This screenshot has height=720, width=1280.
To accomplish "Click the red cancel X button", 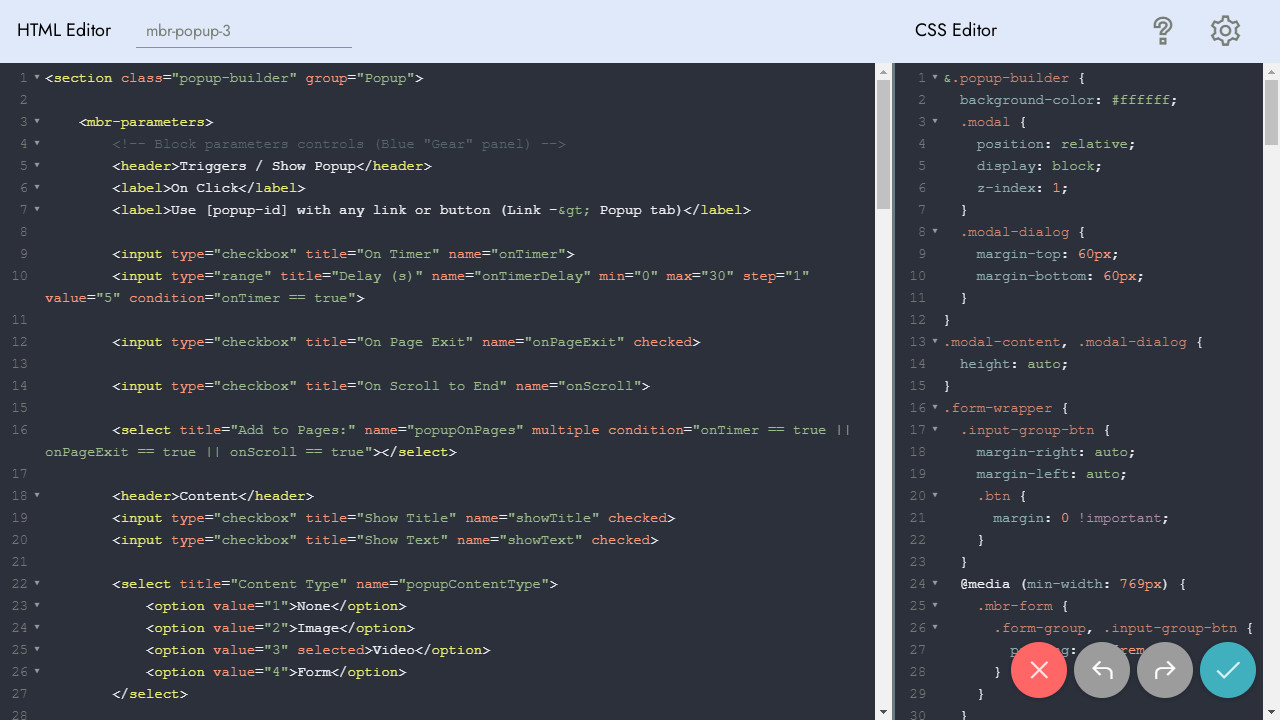I will click(1039, 670).
